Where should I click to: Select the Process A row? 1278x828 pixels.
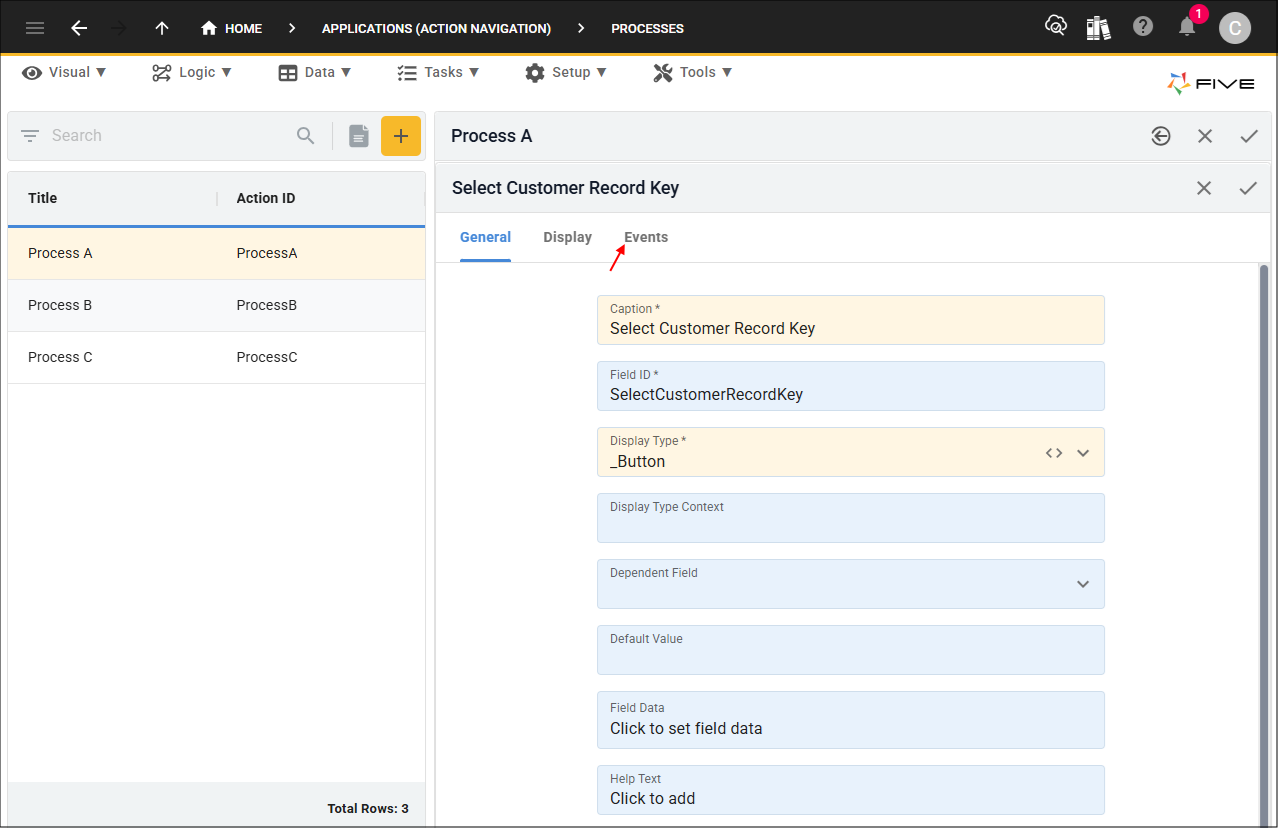click(216, 253)
